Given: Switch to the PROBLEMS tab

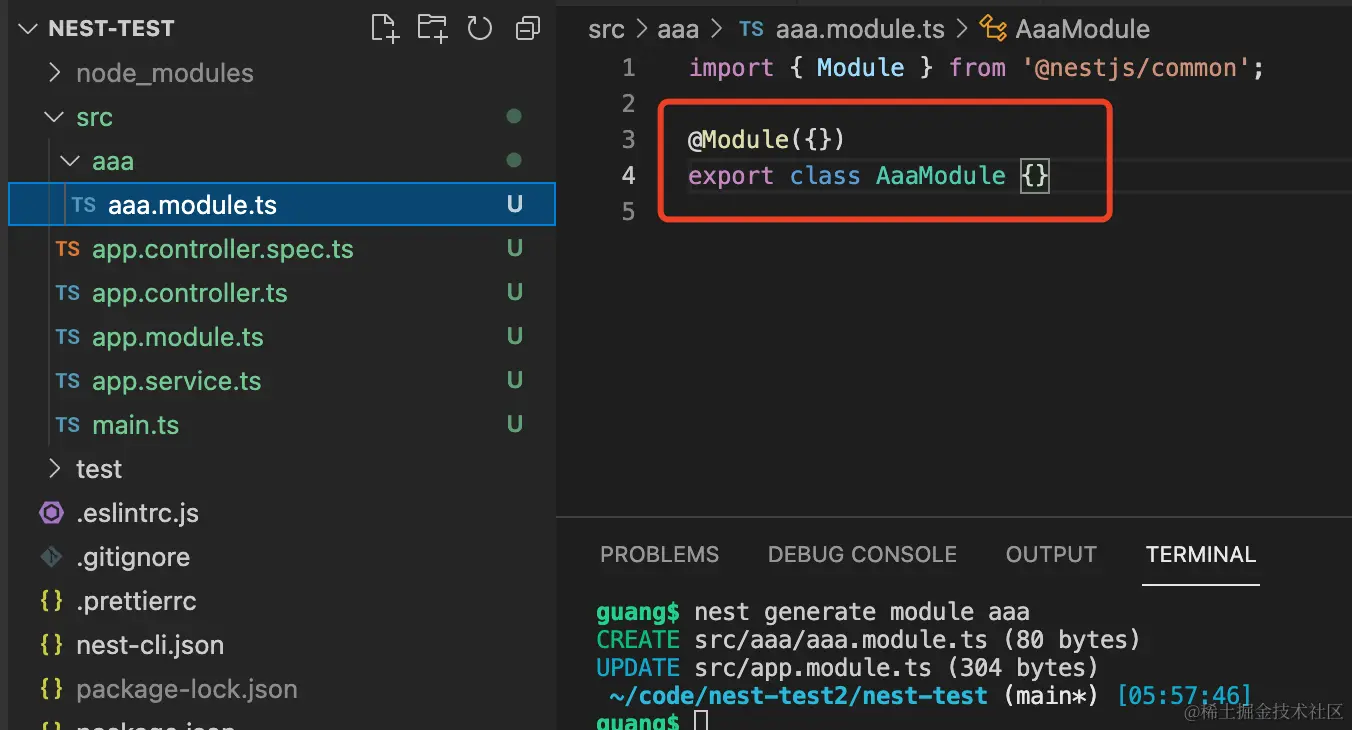Looking at the screenshot, I should coord(659,555).
